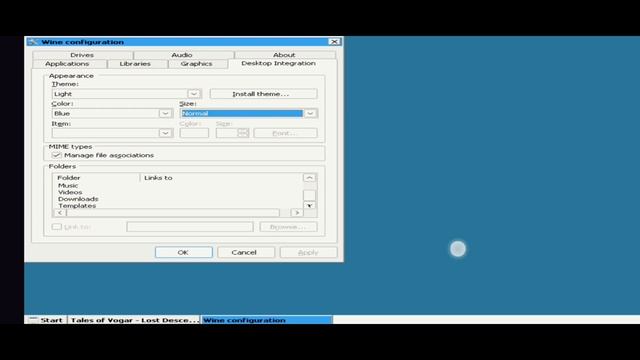The width and height of the screenshot is (640, 360).
Task: Click the Wine configuration title bar icon
Action: [33, 42]
